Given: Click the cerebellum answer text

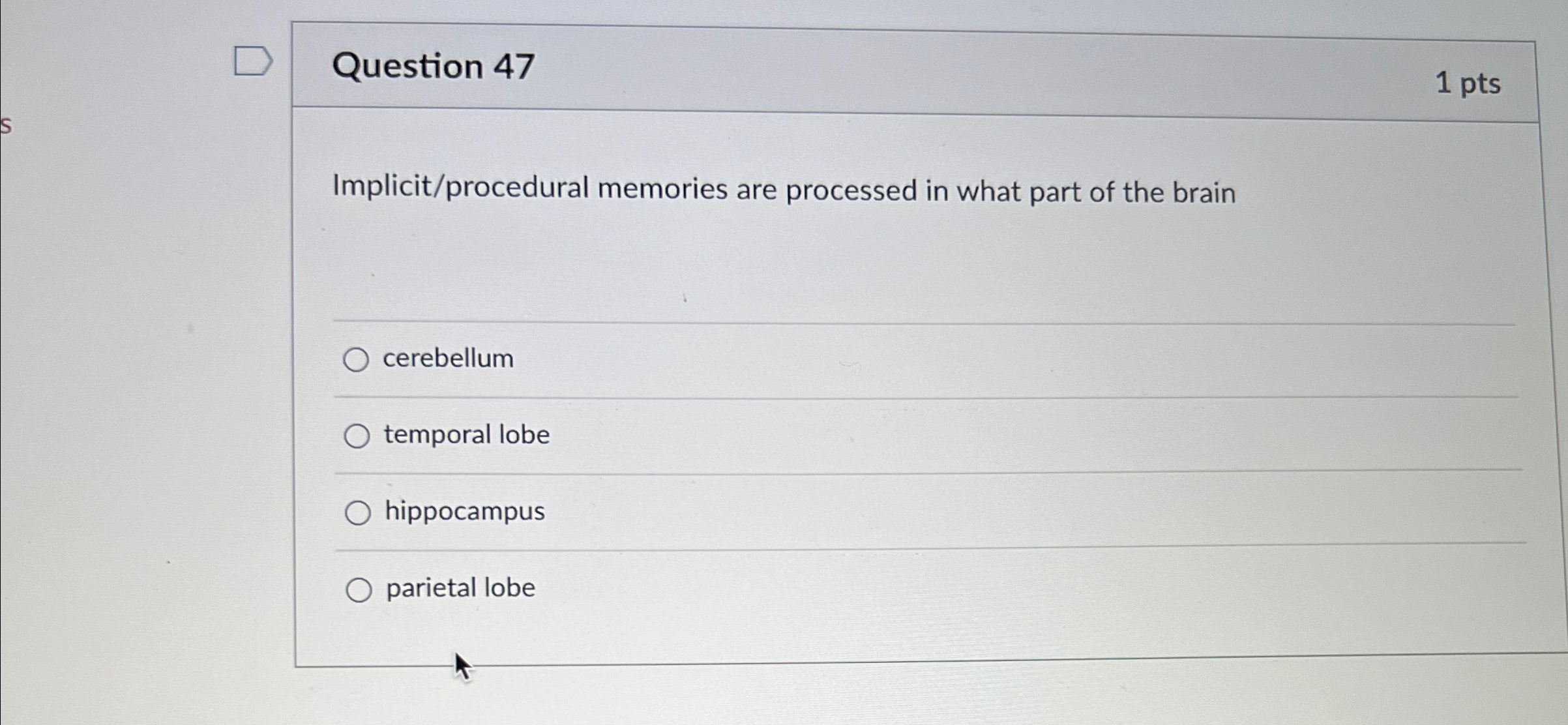Looking at the screenshot, I should tap(447, 359).
